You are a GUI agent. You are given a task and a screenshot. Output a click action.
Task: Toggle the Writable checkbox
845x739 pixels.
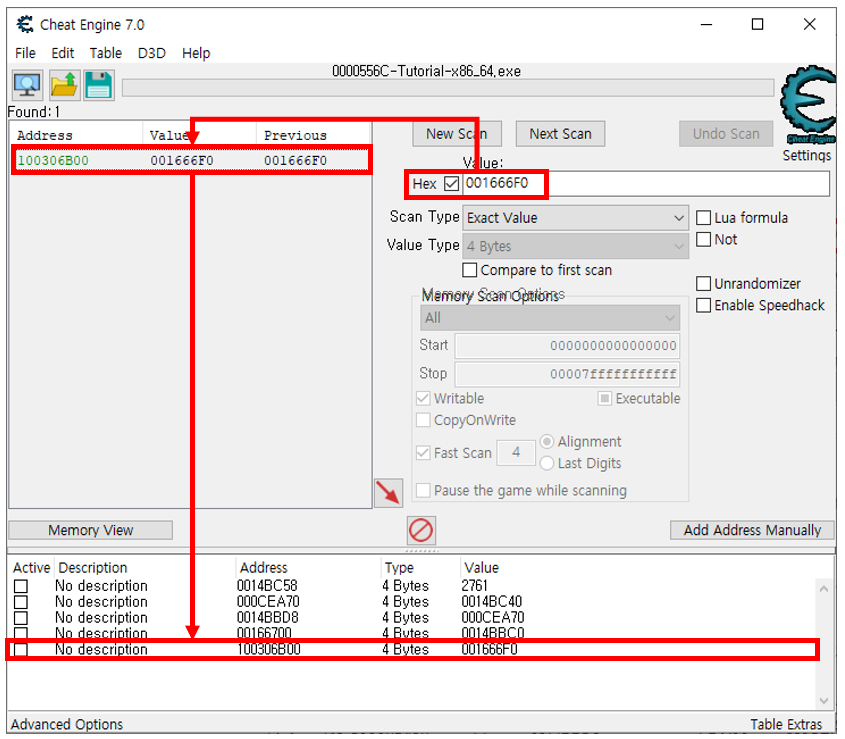pos(423,398)
